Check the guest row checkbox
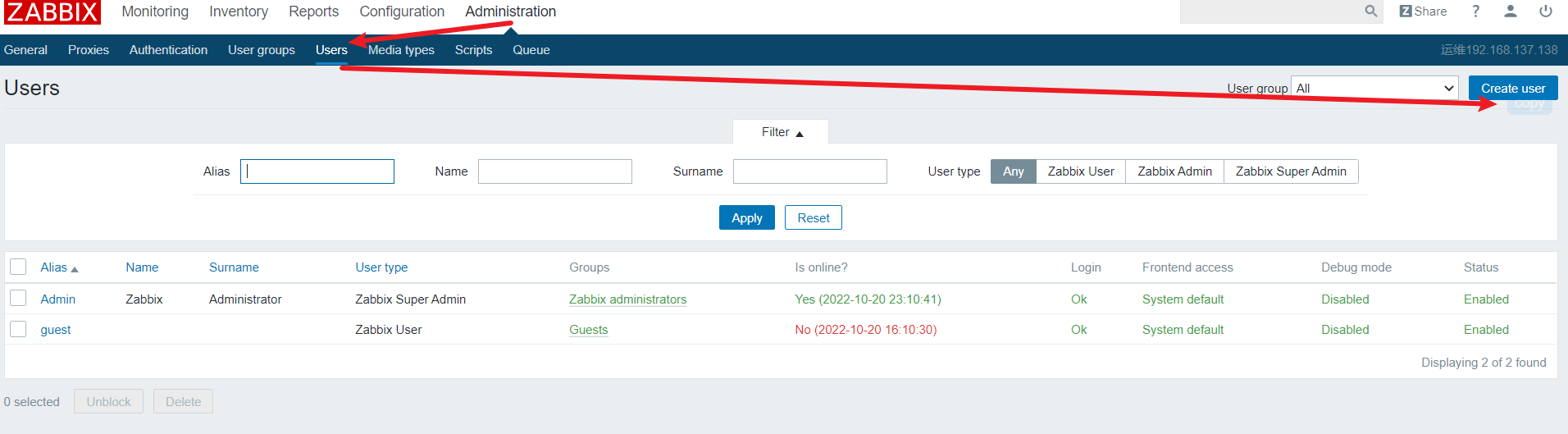Viewport: 1568px width, 434px height. [x=18, y=329]
